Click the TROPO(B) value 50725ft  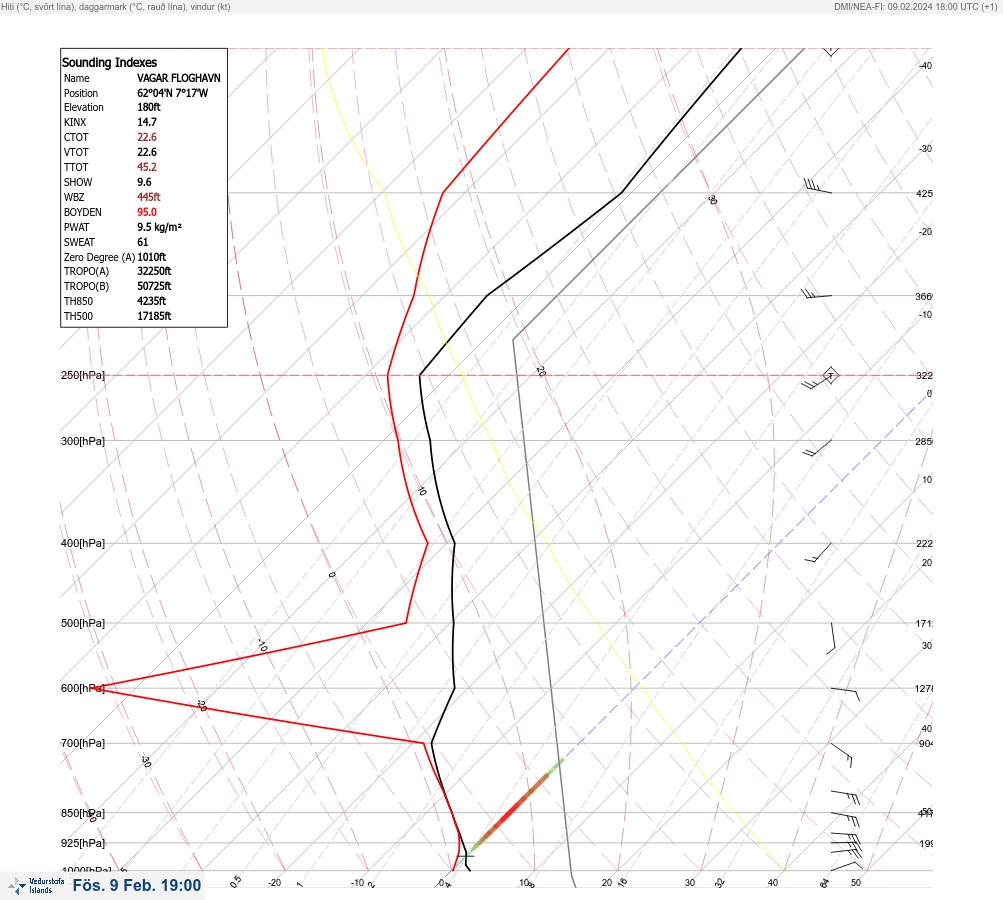154,286
